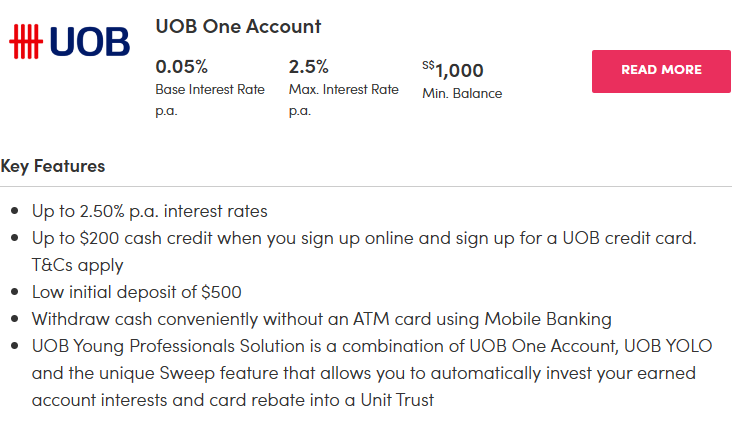Click the Key Features heading
Image resolution: width=732 pixels, height=434 pixels.
53,166
